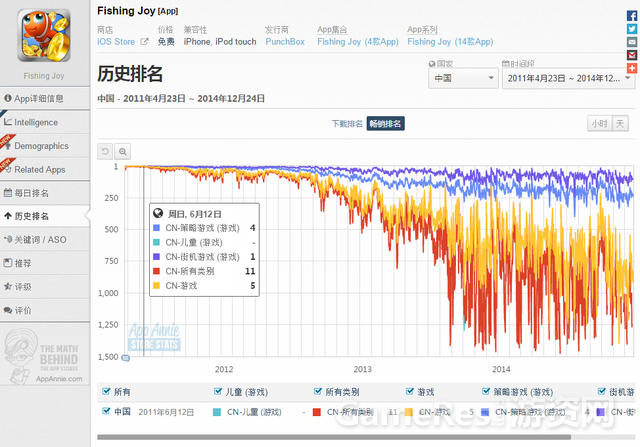Open Related Apps in sidebar

pos(45,169)
